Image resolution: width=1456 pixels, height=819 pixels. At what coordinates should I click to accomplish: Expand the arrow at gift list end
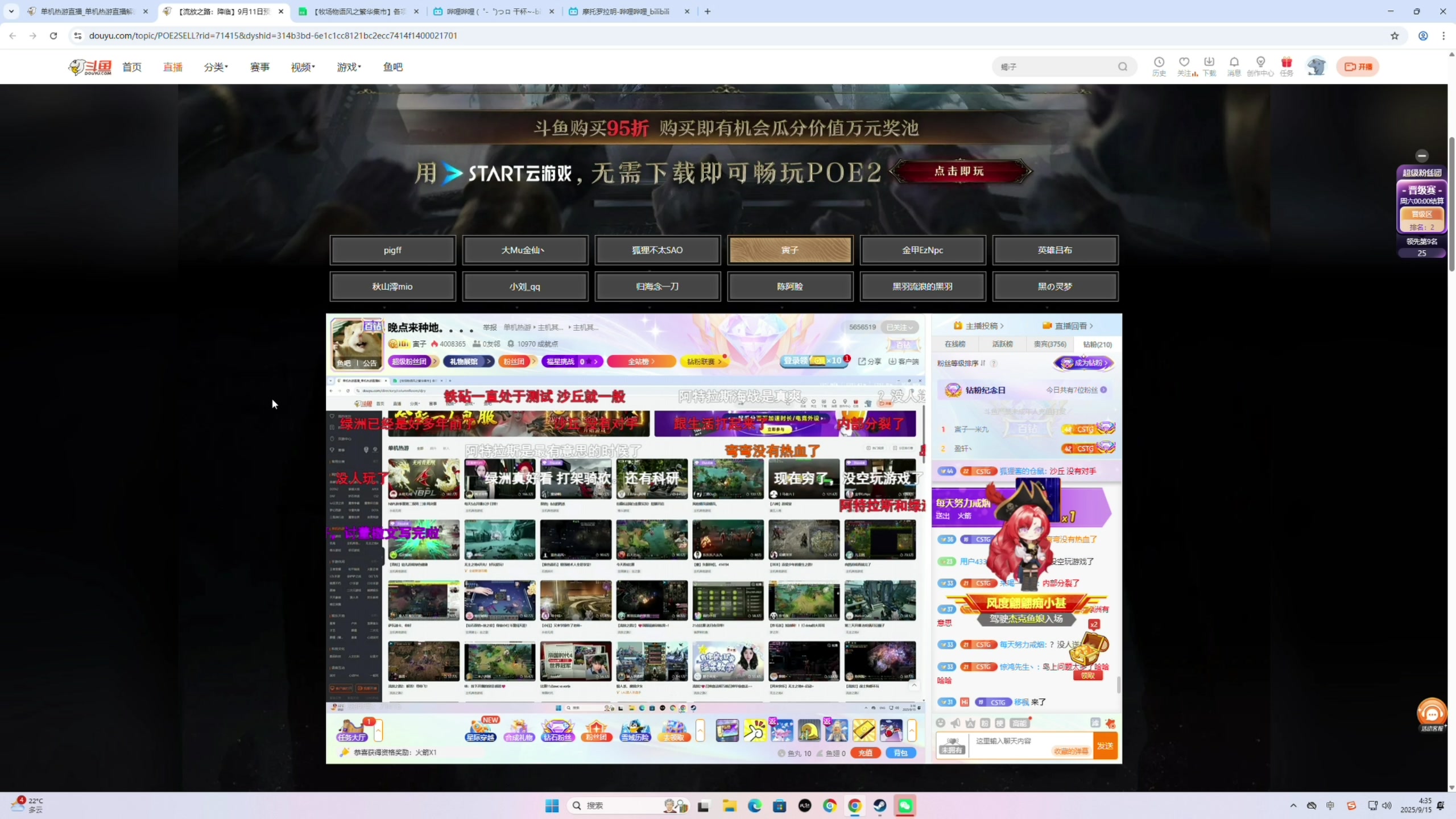coord(912,730)
